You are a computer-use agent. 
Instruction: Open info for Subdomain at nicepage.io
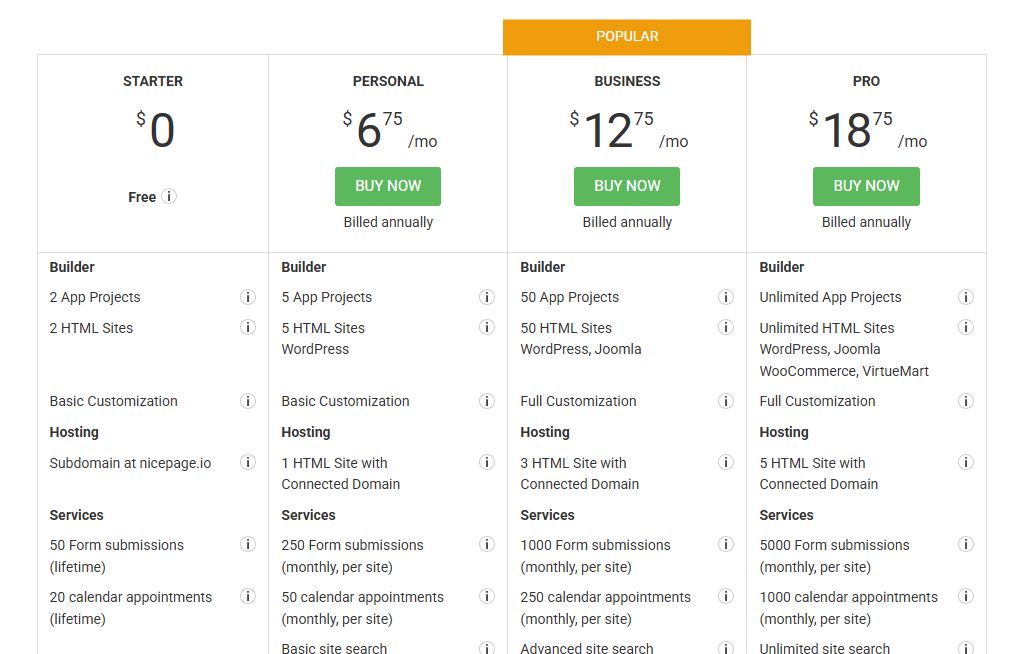[248, 462]
